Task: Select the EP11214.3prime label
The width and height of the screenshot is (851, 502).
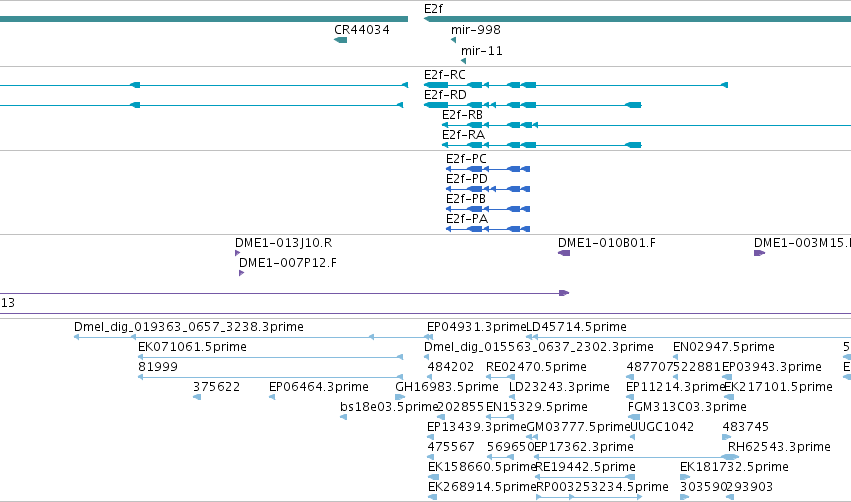Action: (x=675, y=387)
